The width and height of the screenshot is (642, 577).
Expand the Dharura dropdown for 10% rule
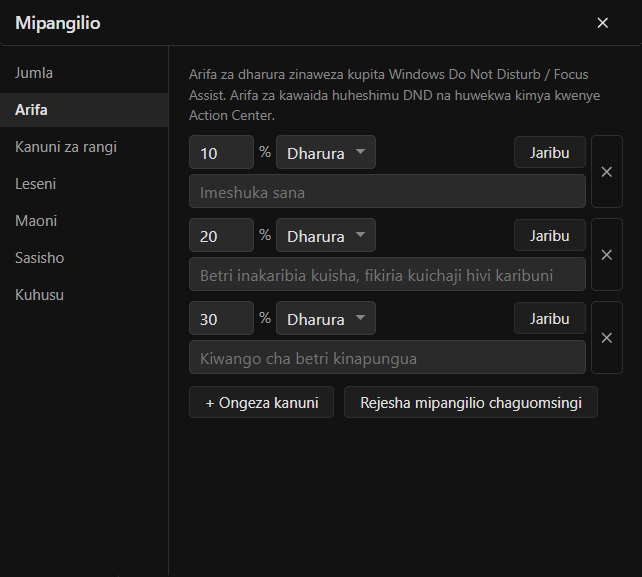click(x=326, y=152)
